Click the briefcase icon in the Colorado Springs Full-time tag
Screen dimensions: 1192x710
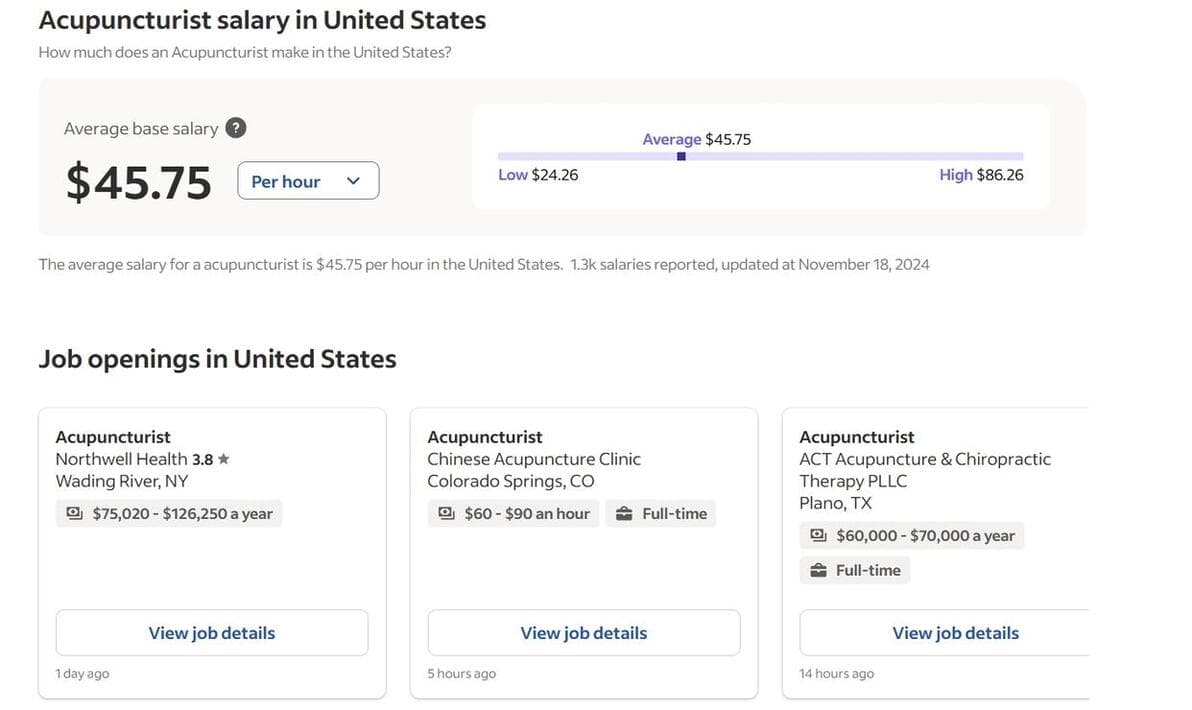624,513
